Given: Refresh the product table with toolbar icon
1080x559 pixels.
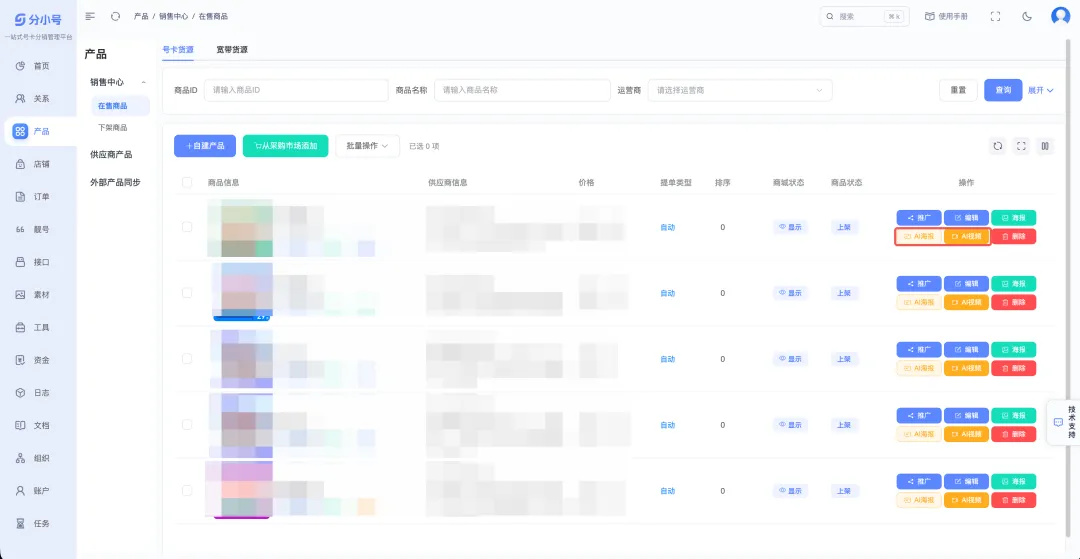Looking at the screenshot, I should (x=997, y=146).
